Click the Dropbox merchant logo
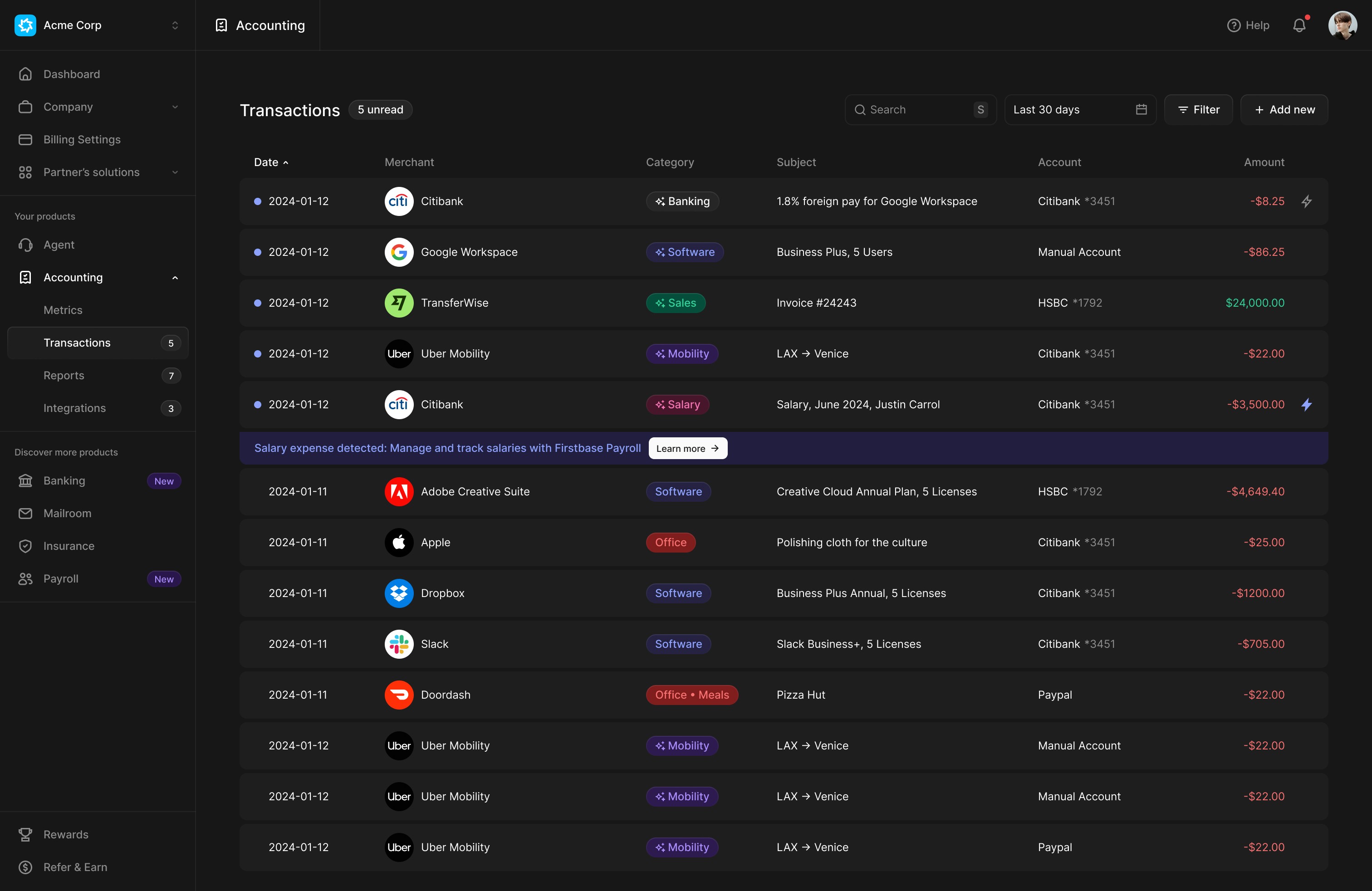 pyautogui.click(x=399, y=593)
